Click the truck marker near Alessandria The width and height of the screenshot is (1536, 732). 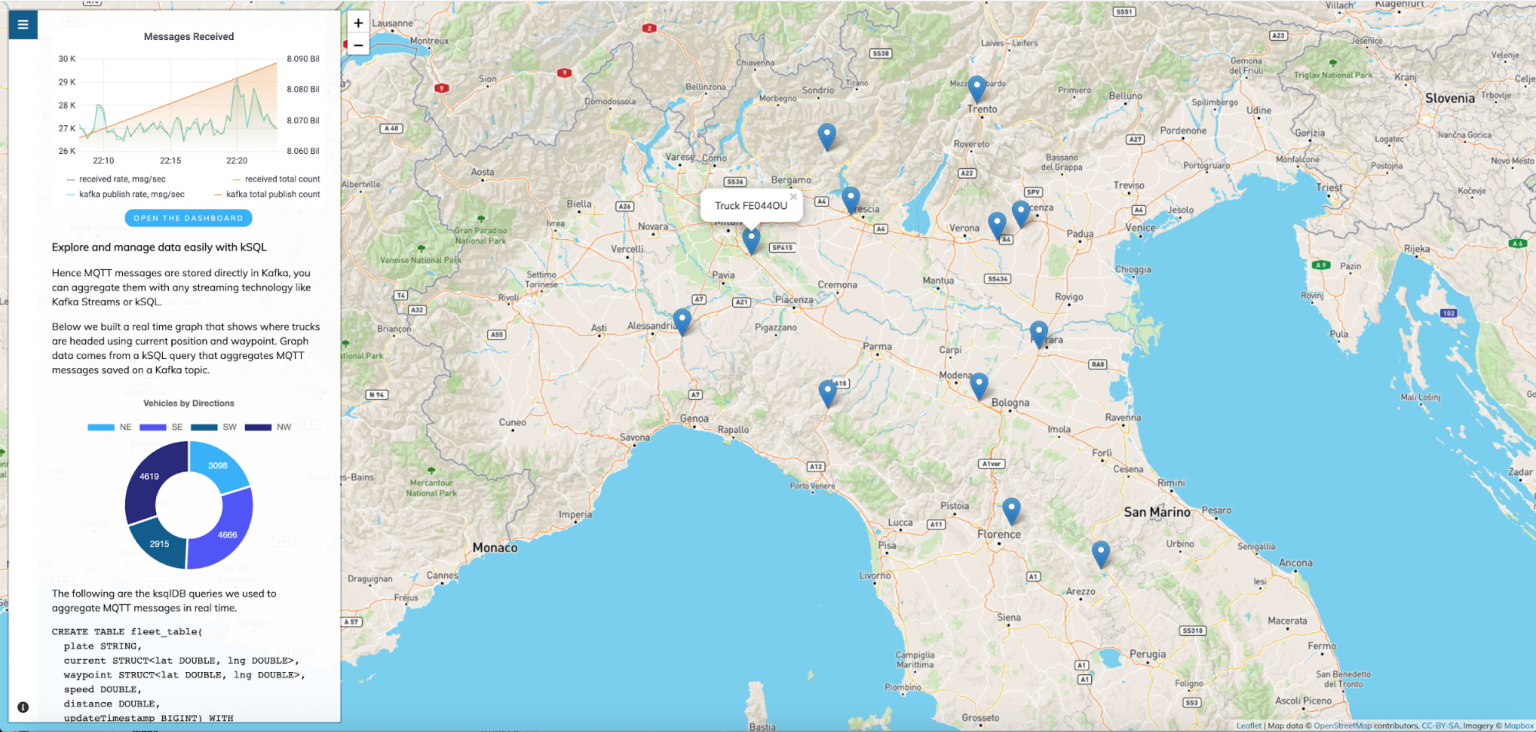coord(682,320)
